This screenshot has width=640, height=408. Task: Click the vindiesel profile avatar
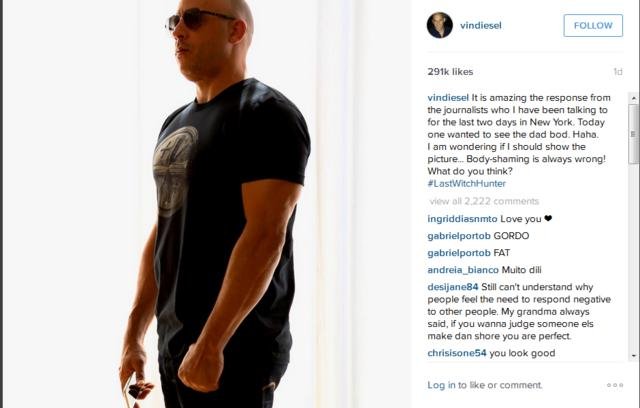point(440,25)
